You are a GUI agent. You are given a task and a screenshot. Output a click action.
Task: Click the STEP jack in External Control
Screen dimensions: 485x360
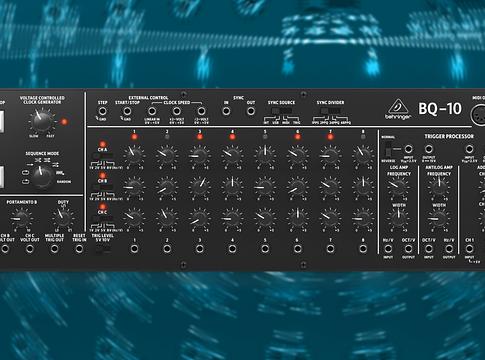click(103, 111)
